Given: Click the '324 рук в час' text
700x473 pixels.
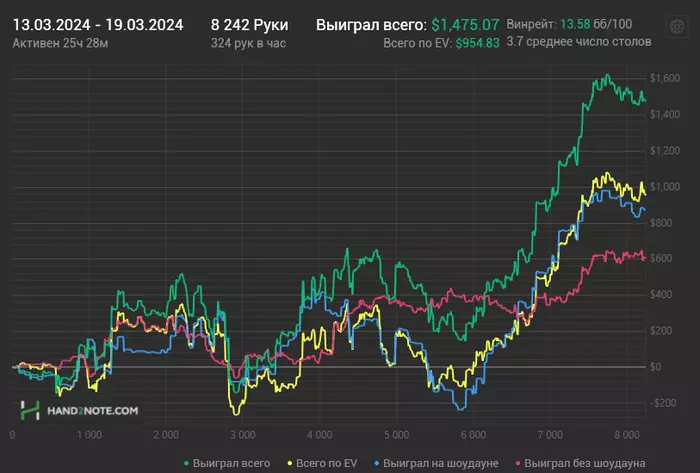Looking at the screenshot, I should [x=248, y=43].
